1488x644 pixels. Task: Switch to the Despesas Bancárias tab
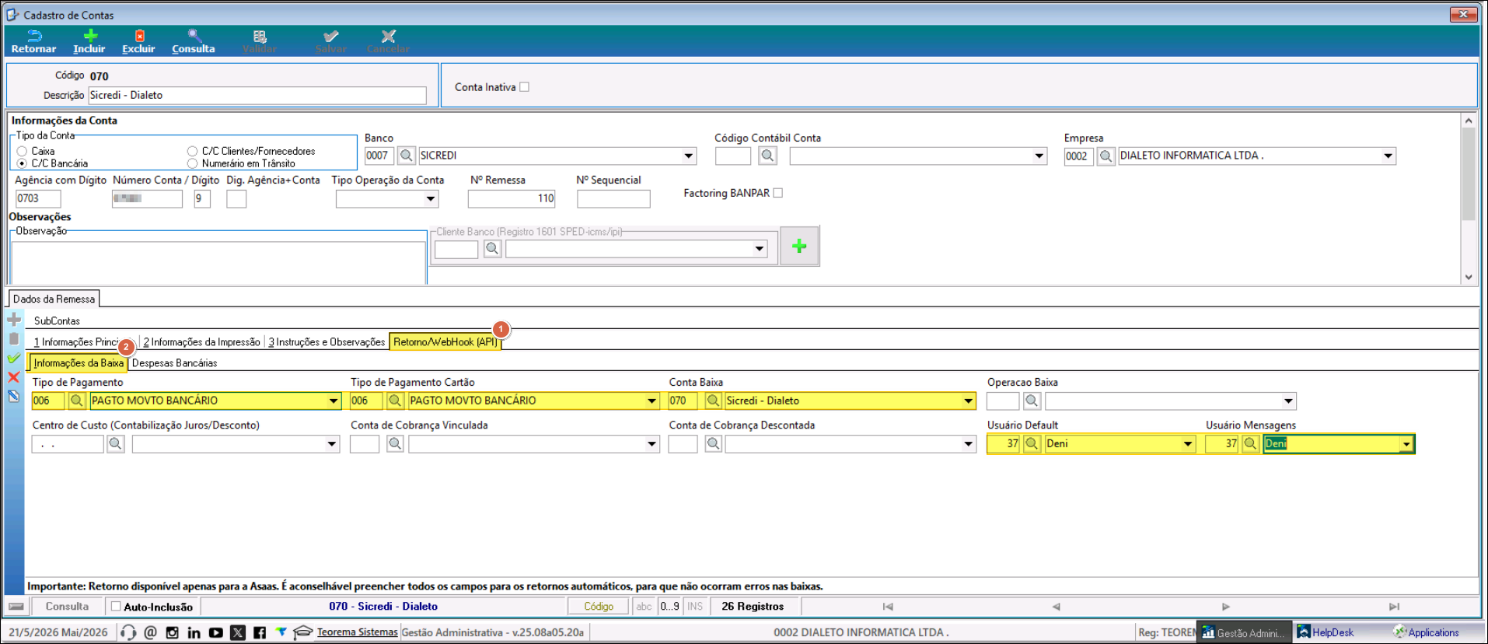175,363
